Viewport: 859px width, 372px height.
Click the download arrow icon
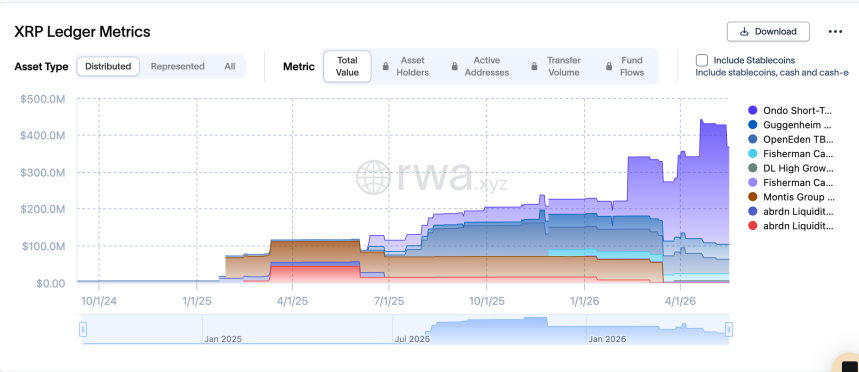[745, 32]
